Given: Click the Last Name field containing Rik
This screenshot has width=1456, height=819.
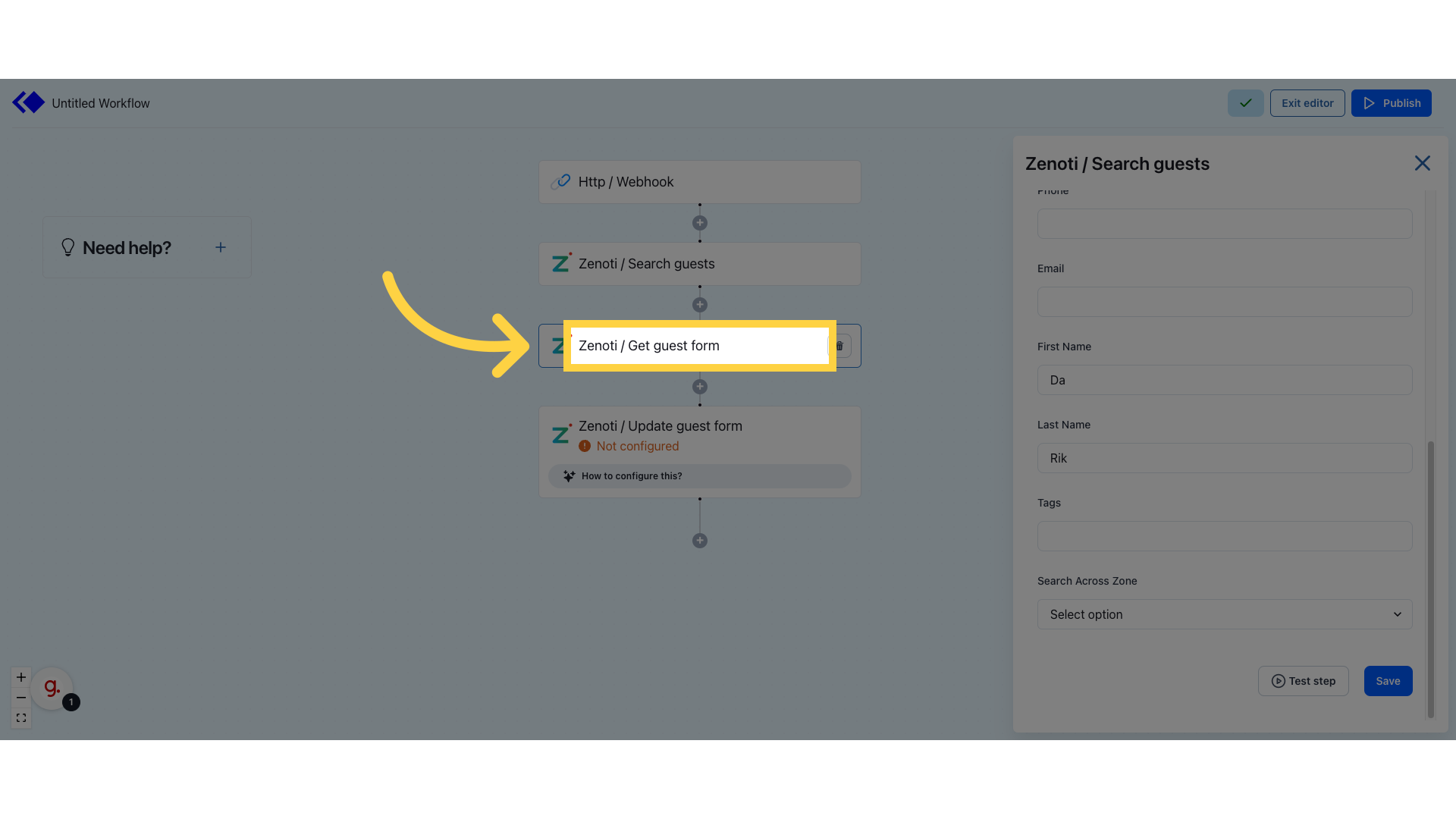Looking at the screenshot, I should (1225, 458).
